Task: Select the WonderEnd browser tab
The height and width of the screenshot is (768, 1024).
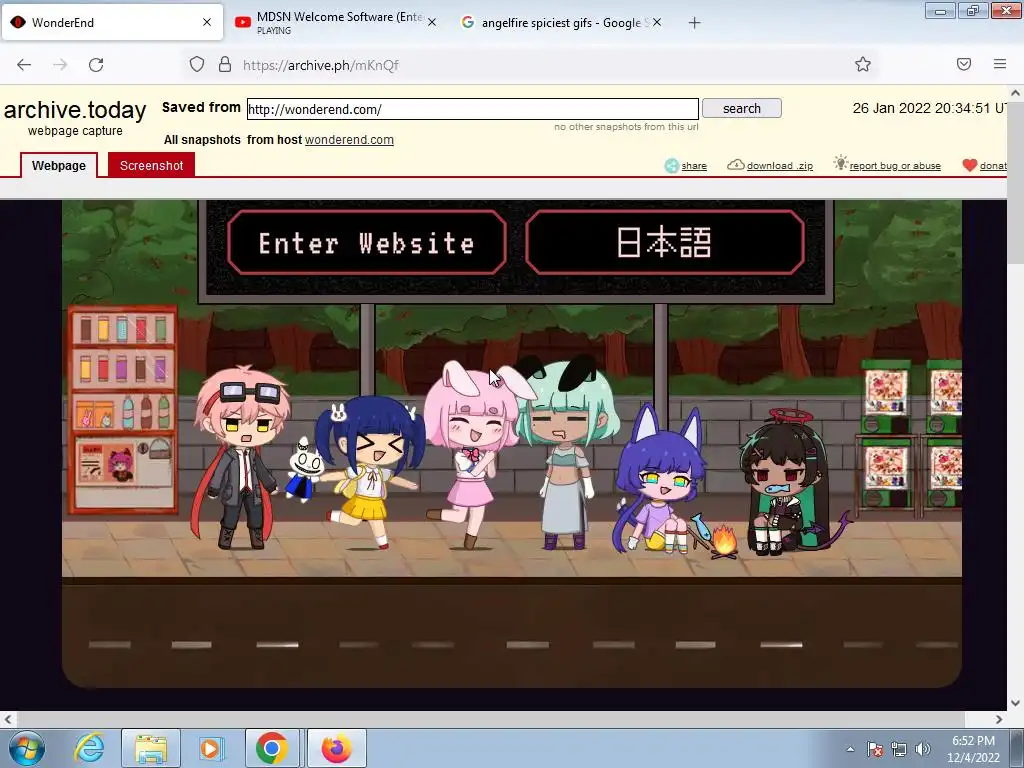Action: tap(112, 22)
